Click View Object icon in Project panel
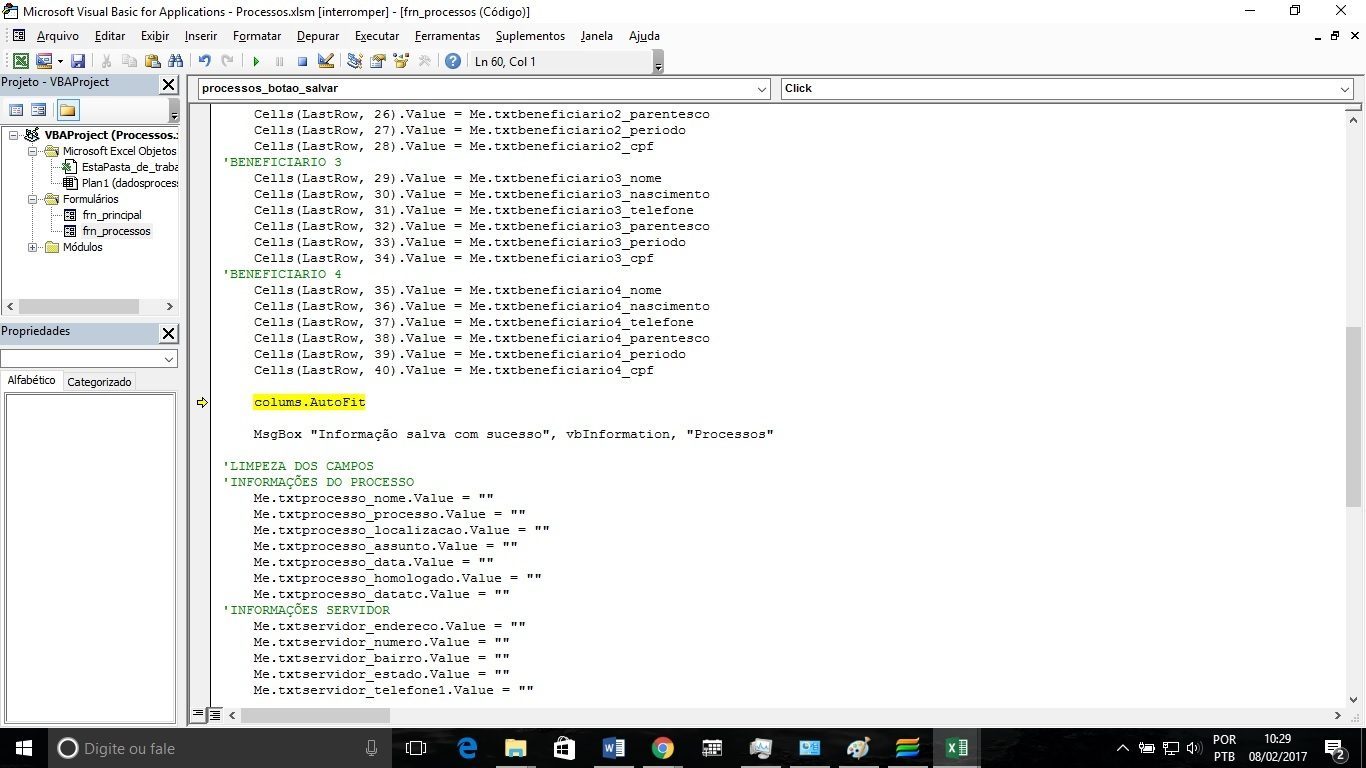Image resolution: width=1366 pixels, height=768 pixels. 38,110
